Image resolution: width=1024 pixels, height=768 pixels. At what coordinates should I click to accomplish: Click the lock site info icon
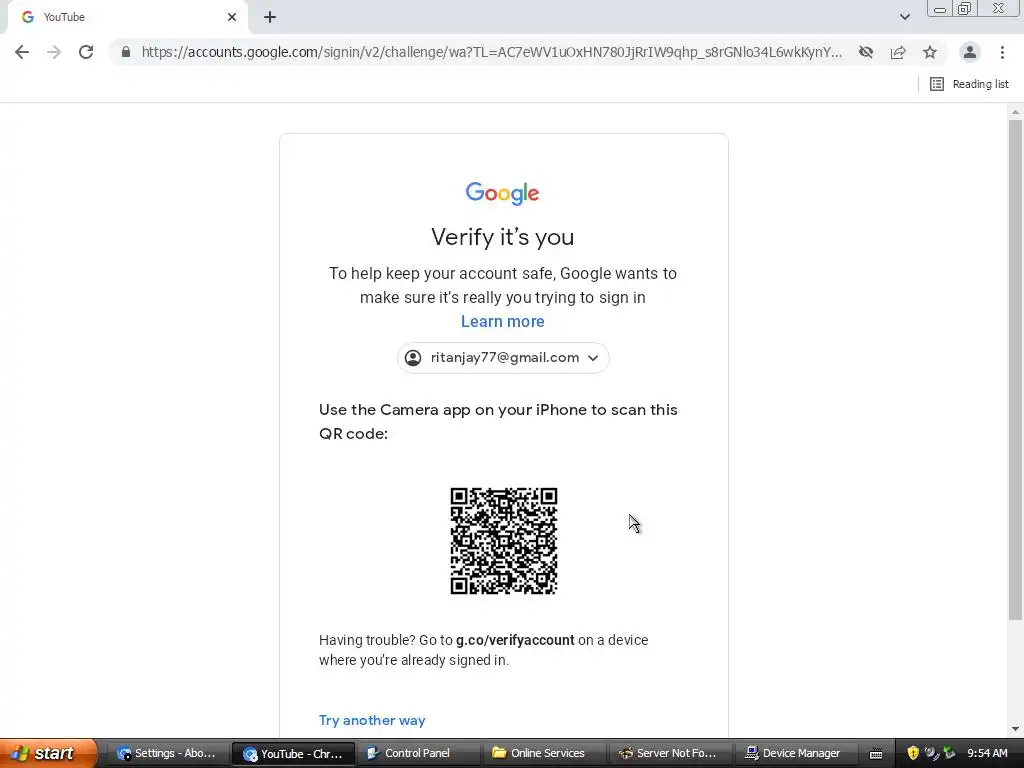(x=126, y=52)
